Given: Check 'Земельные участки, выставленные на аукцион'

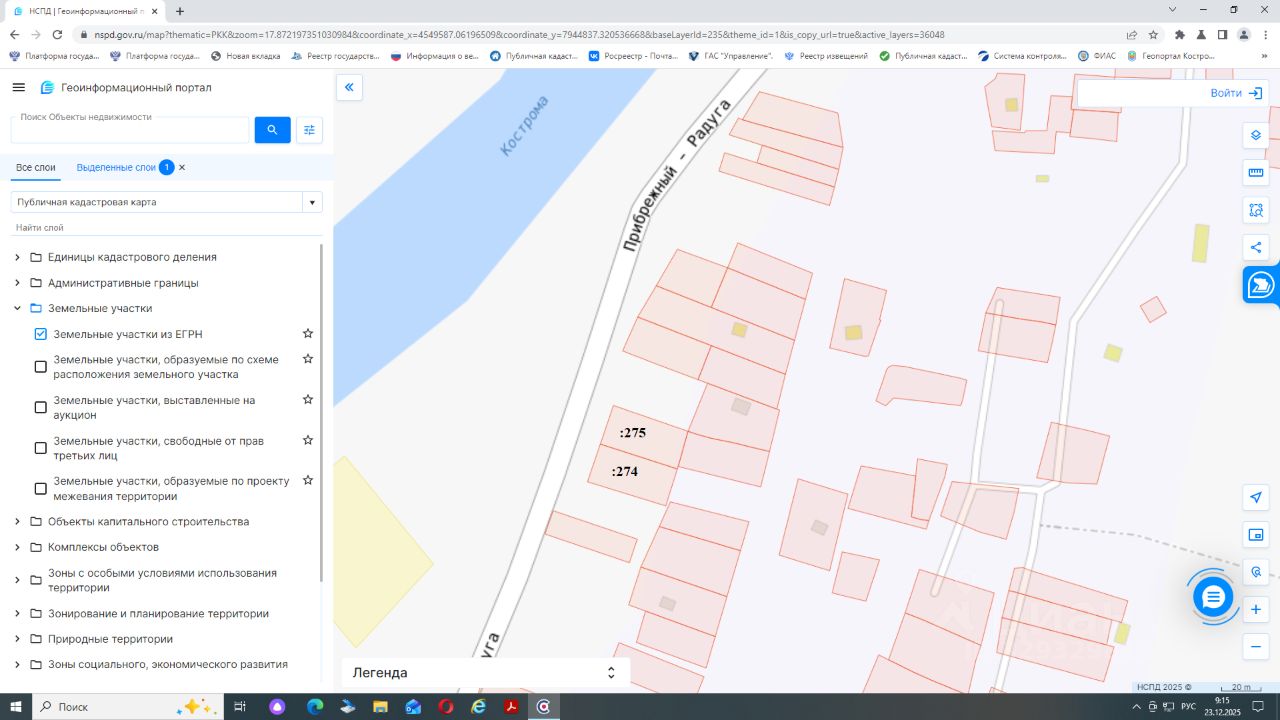Looking at the screenshot, I should pyautogui.click(x=41, y=407).
